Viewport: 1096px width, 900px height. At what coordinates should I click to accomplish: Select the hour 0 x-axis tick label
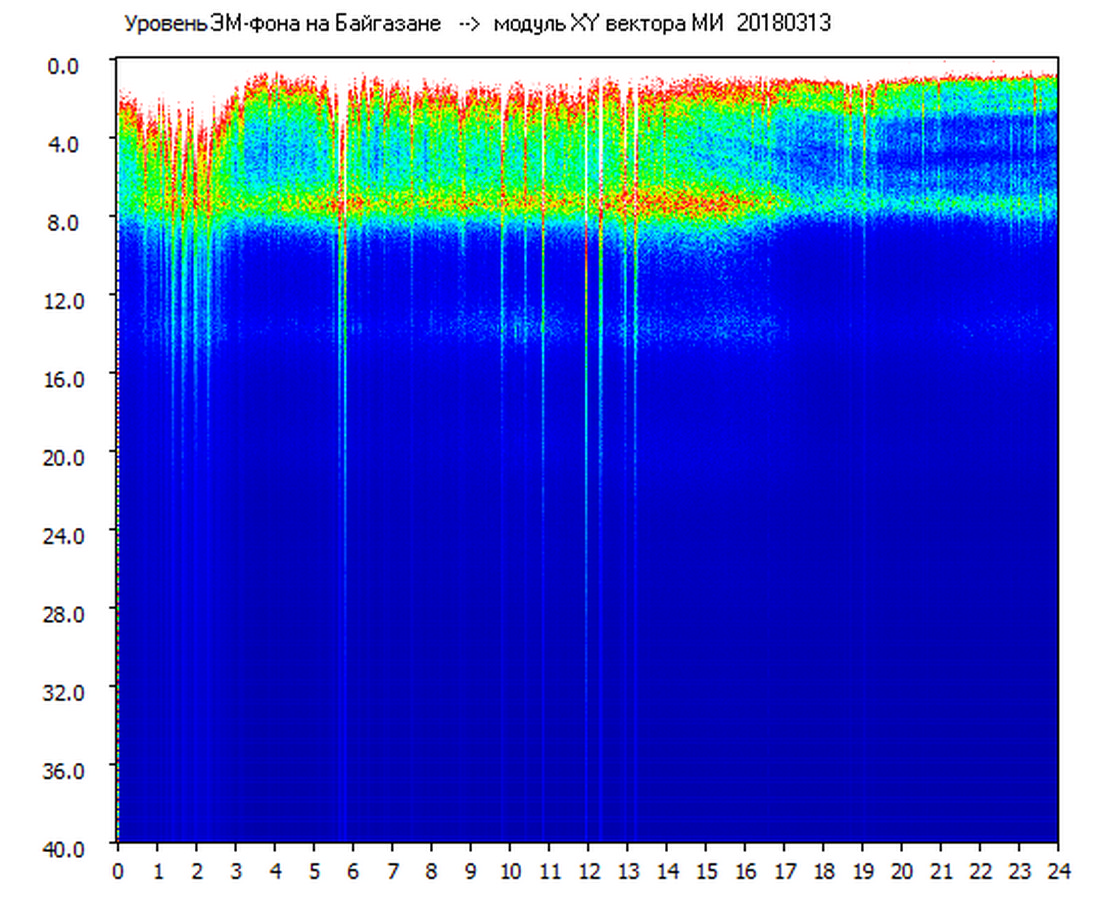118,871
